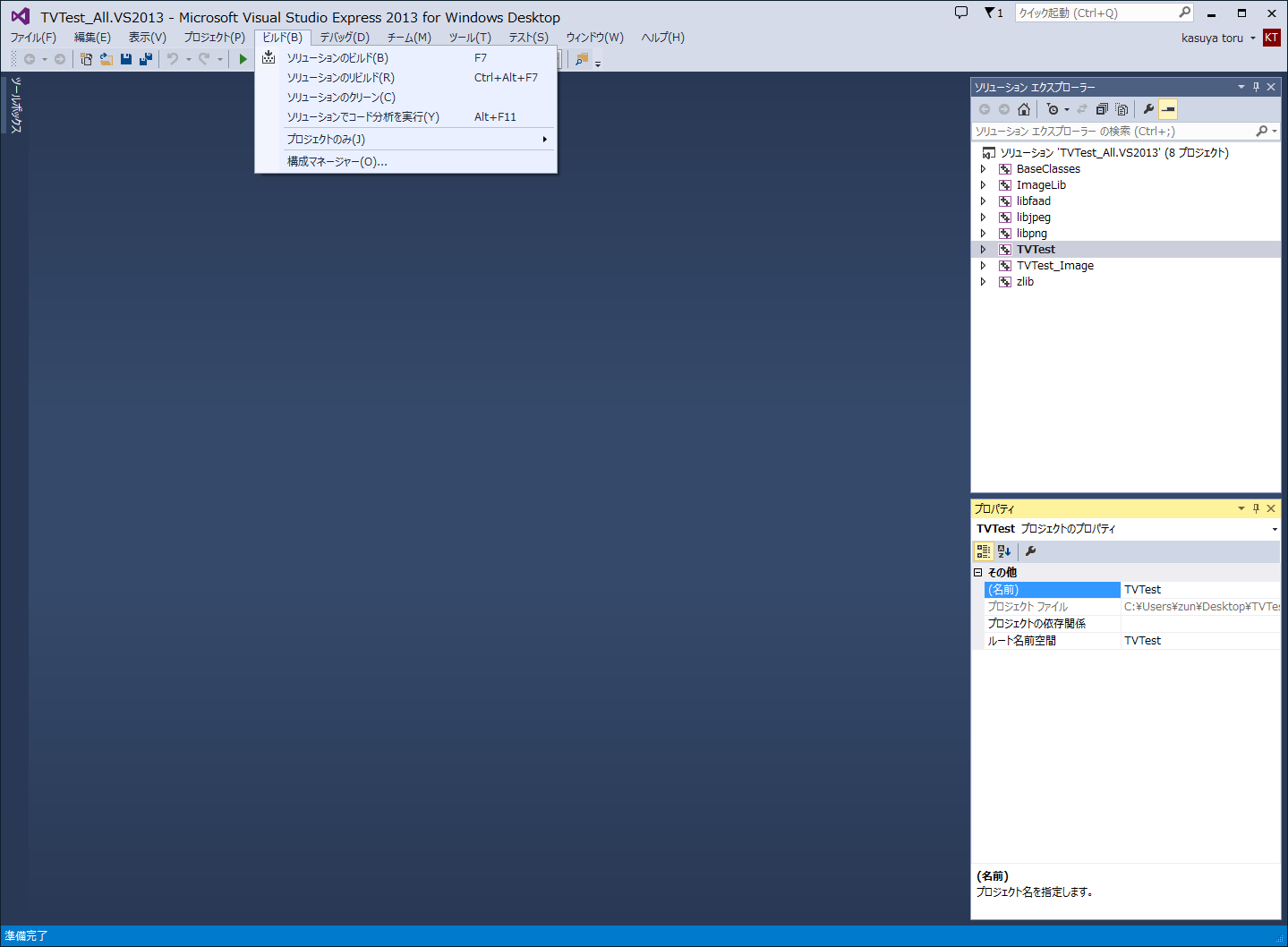
Task: Click the Solution Explorer search field
Action: point(1125,131)
